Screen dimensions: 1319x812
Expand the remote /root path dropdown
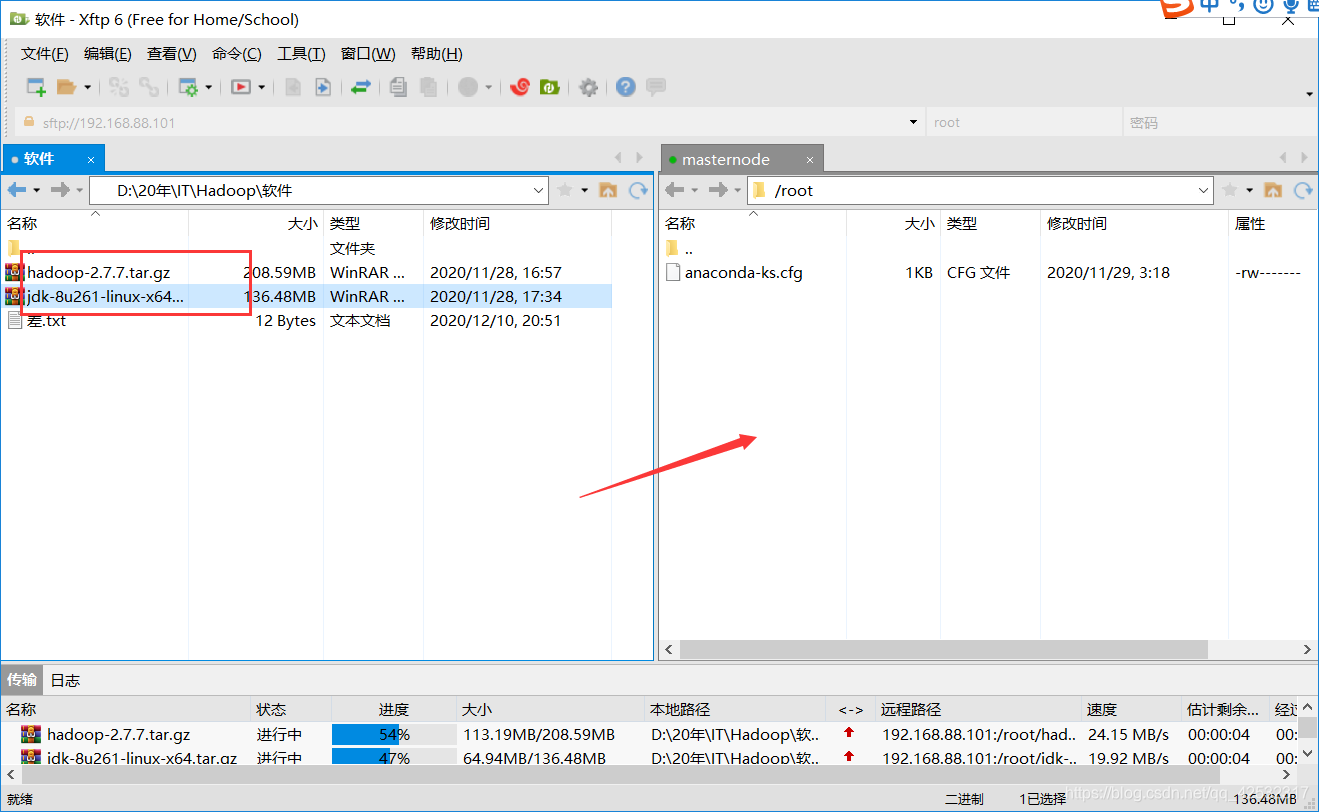pos(1204,190)
